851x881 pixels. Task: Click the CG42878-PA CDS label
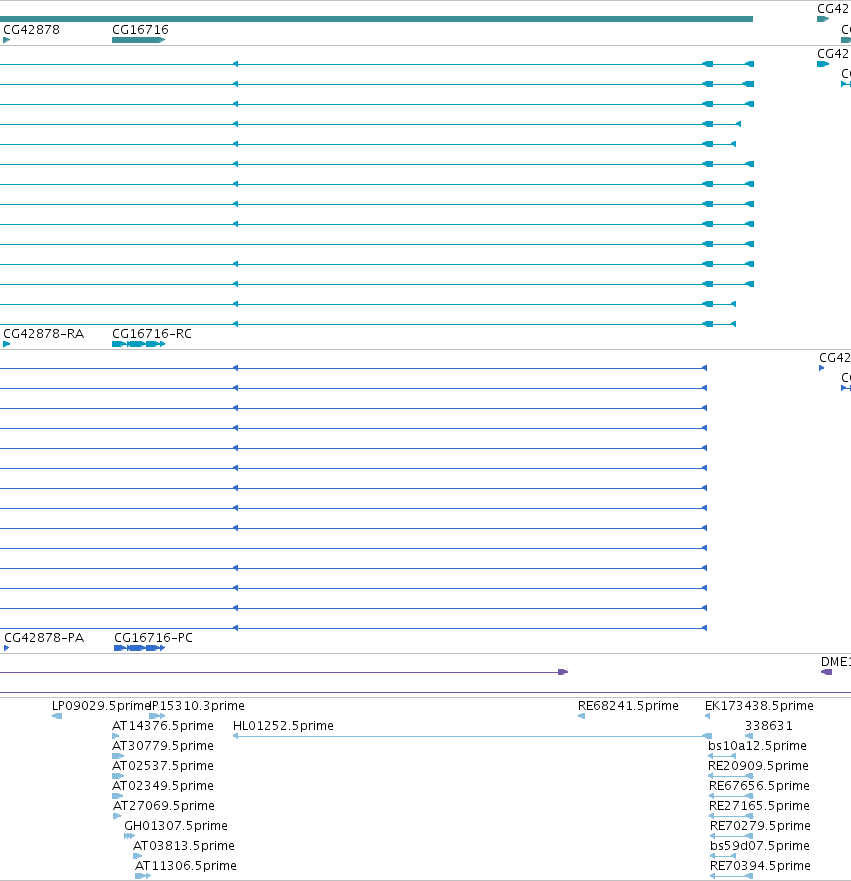[x=44, y=638]
